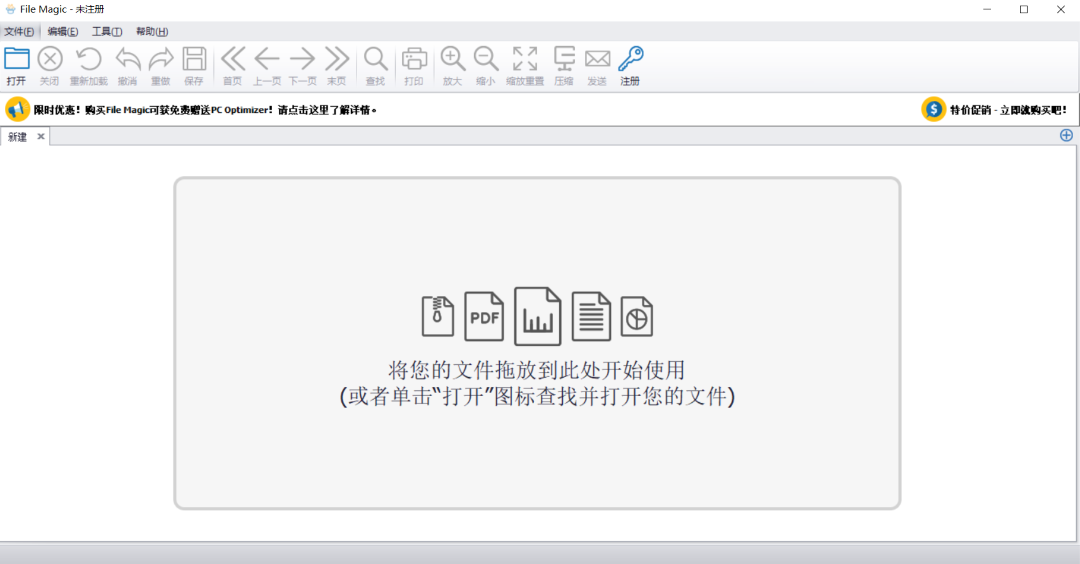Open the 编辑(E) menu

pos(63,32)
